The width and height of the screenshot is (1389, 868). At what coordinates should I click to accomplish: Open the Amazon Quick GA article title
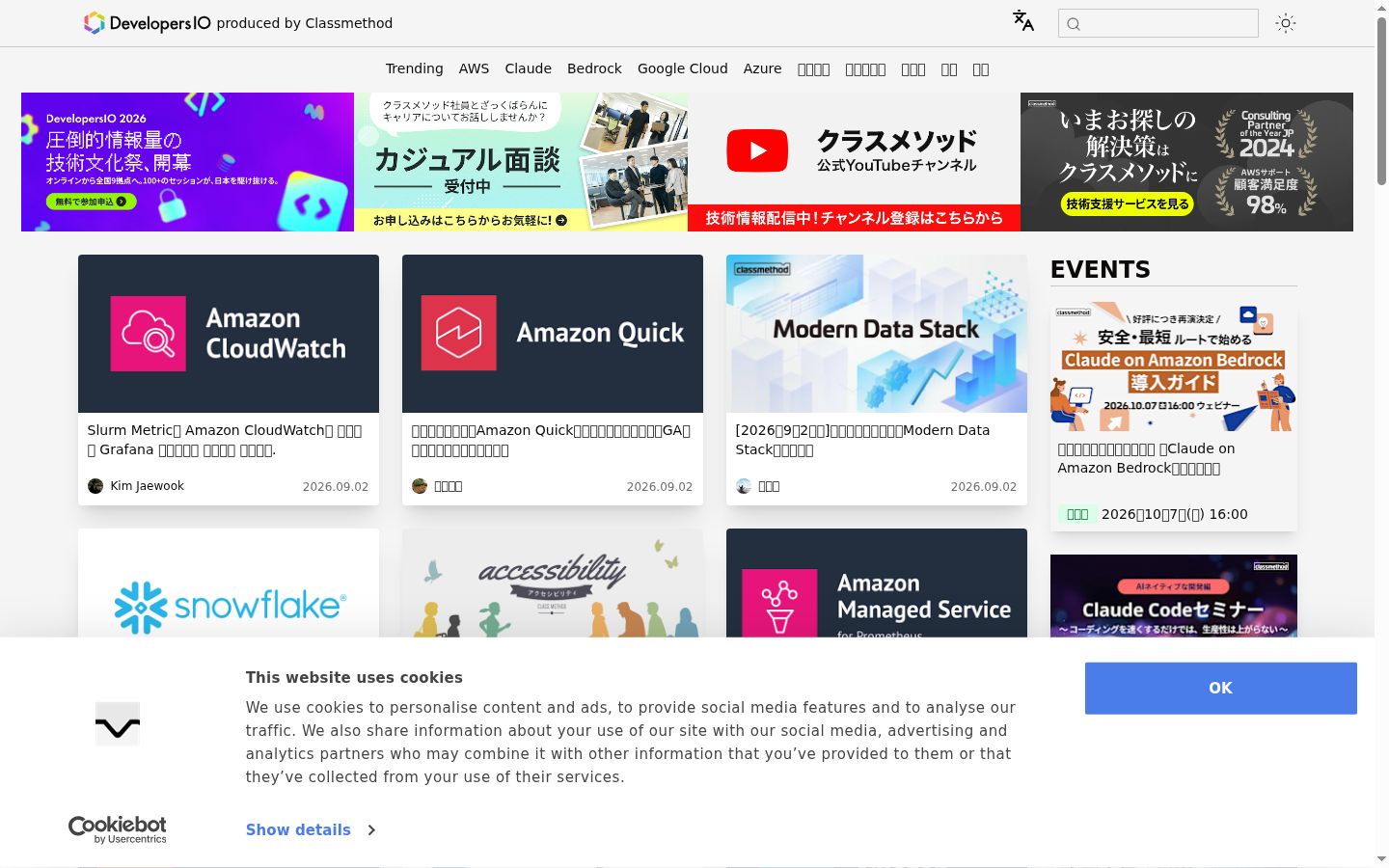[551, 440]
